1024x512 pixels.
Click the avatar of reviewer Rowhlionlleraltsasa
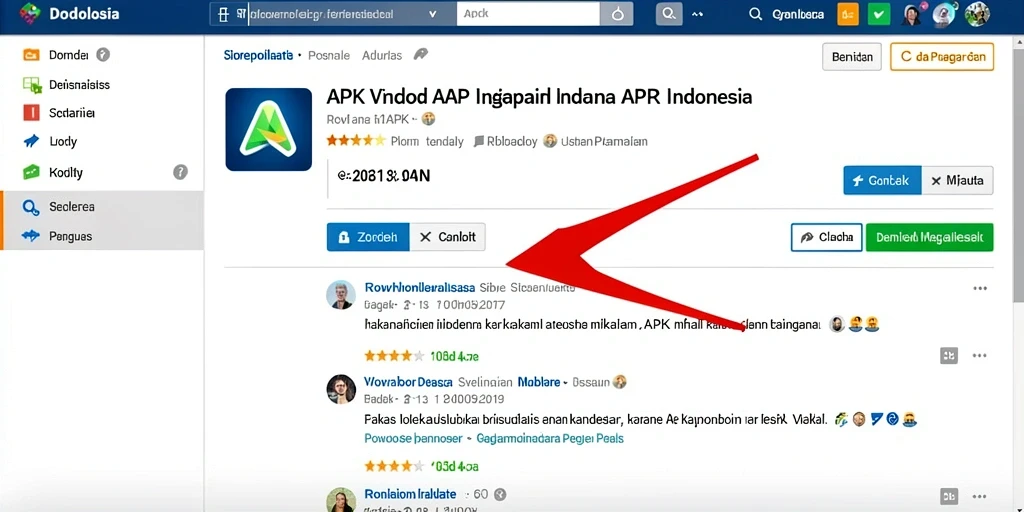tap(341, 296)
